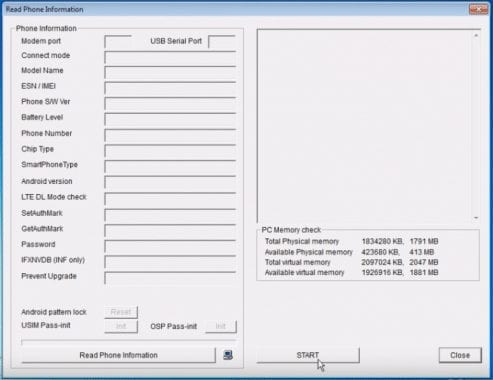The image size is (493, 380).
Task: Click the progress bar above Read Phone Information
Action: pyautogui.click(x=129, y=342)
